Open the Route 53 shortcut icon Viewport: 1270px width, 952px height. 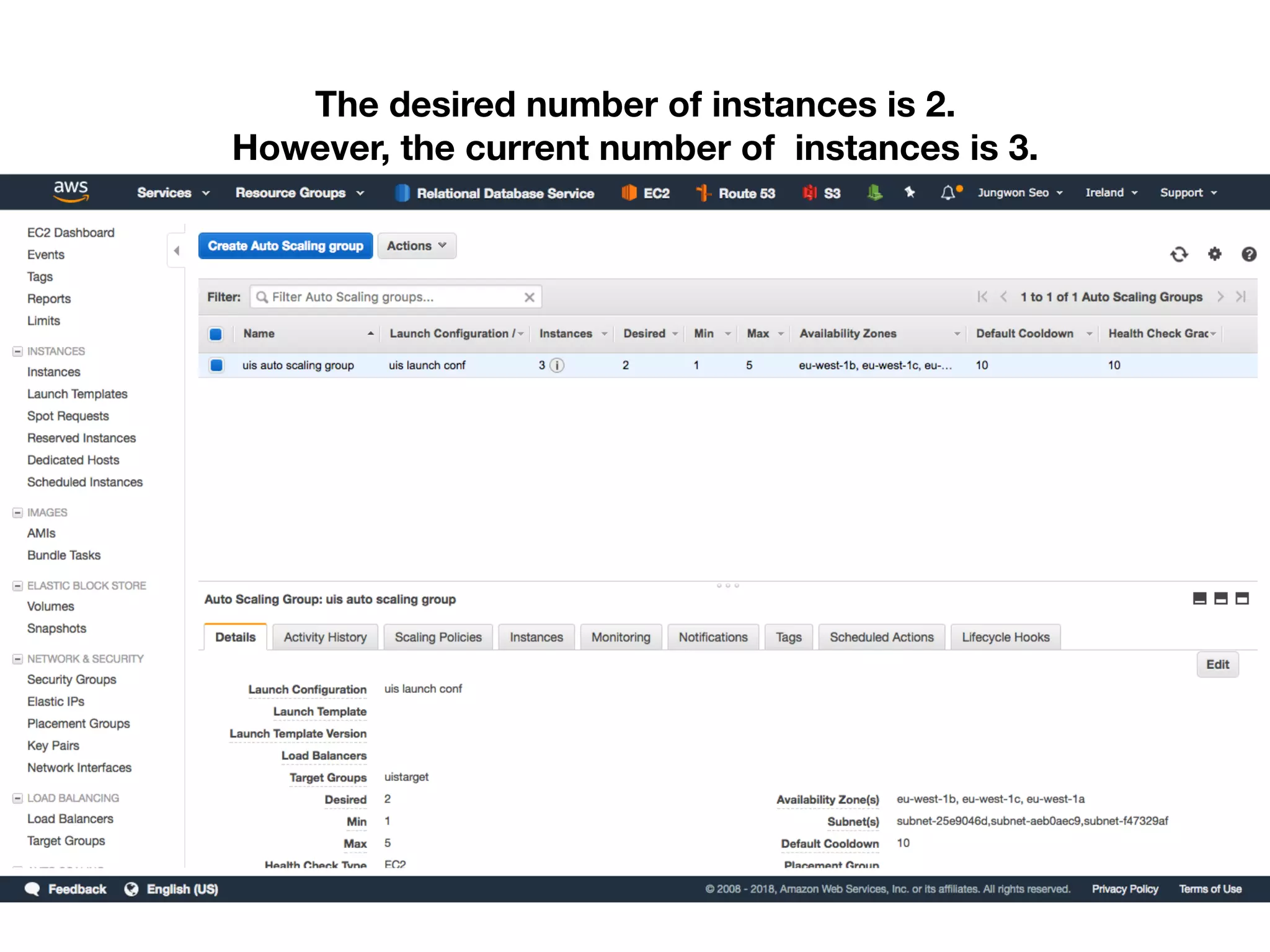pyautogui.click(x=703, y=193)
